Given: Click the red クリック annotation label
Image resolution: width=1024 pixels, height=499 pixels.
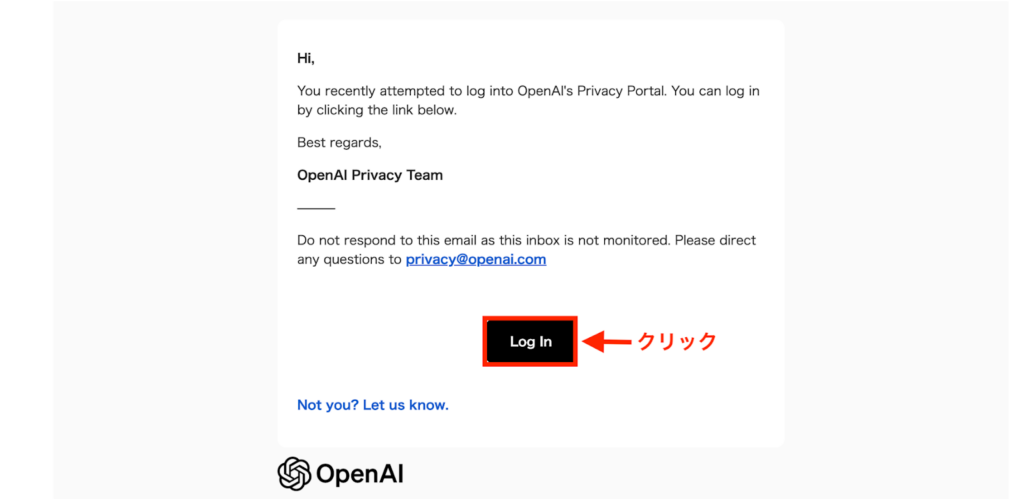Looking at the screenshot, I should click(677, 342).
